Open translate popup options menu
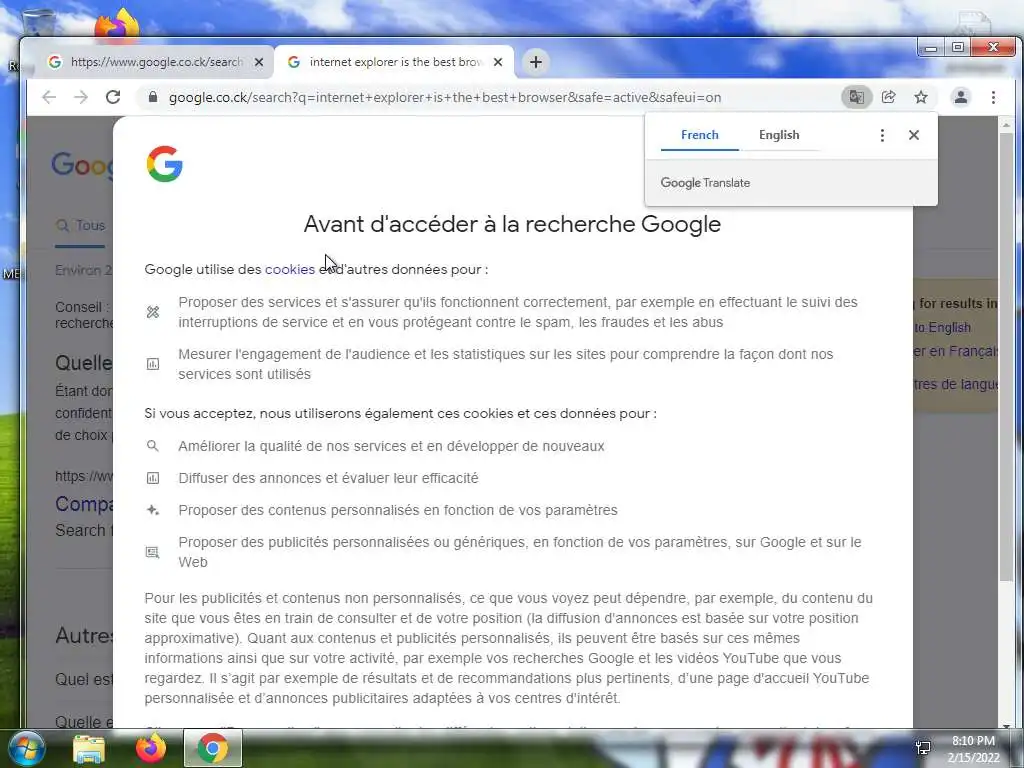 point(882,135)
